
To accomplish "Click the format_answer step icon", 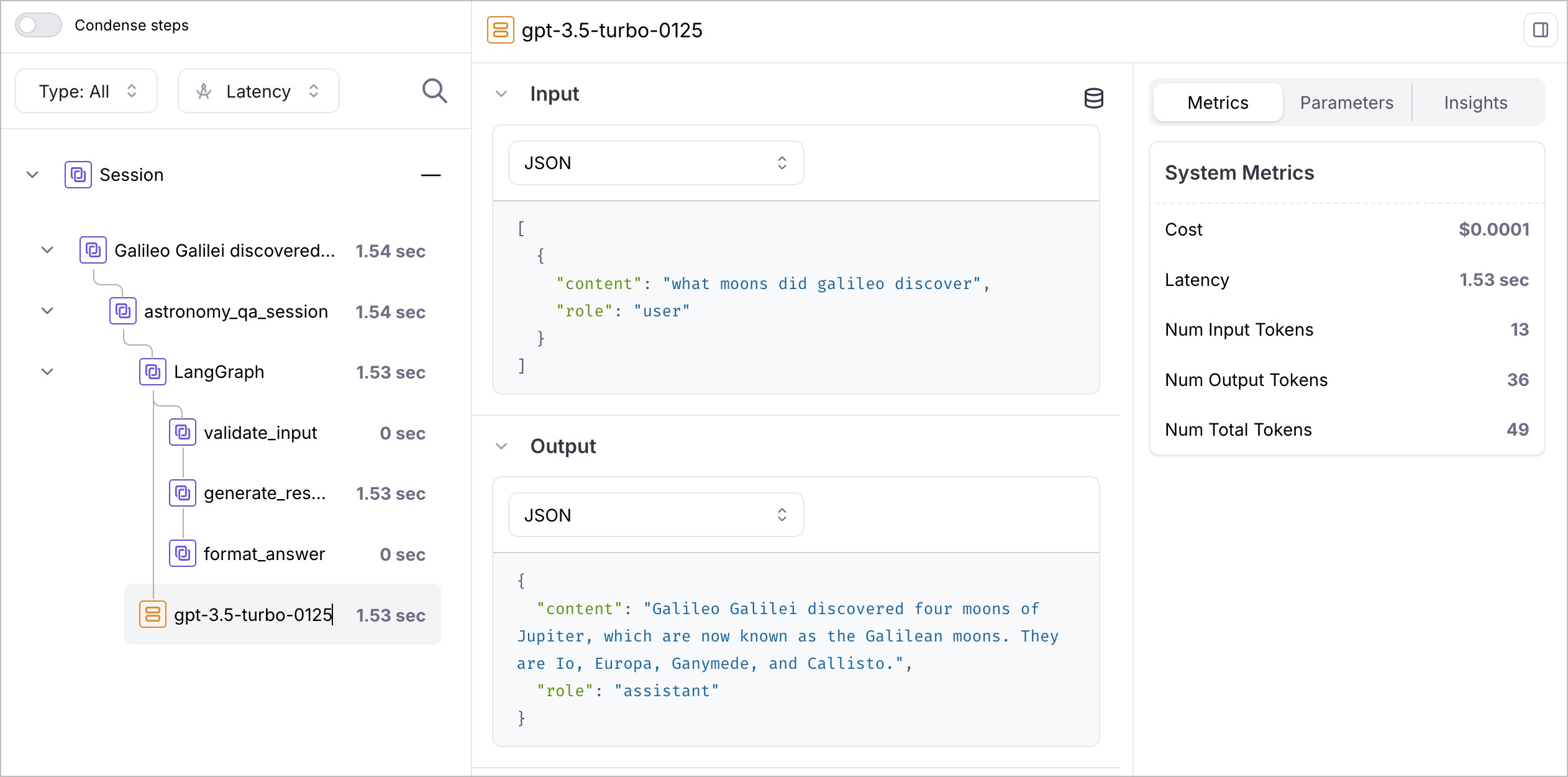I will [183, 553].
